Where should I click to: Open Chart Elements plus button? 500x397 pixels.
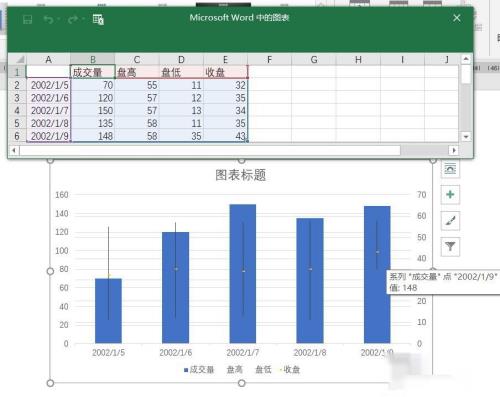(x=450, y=194)
